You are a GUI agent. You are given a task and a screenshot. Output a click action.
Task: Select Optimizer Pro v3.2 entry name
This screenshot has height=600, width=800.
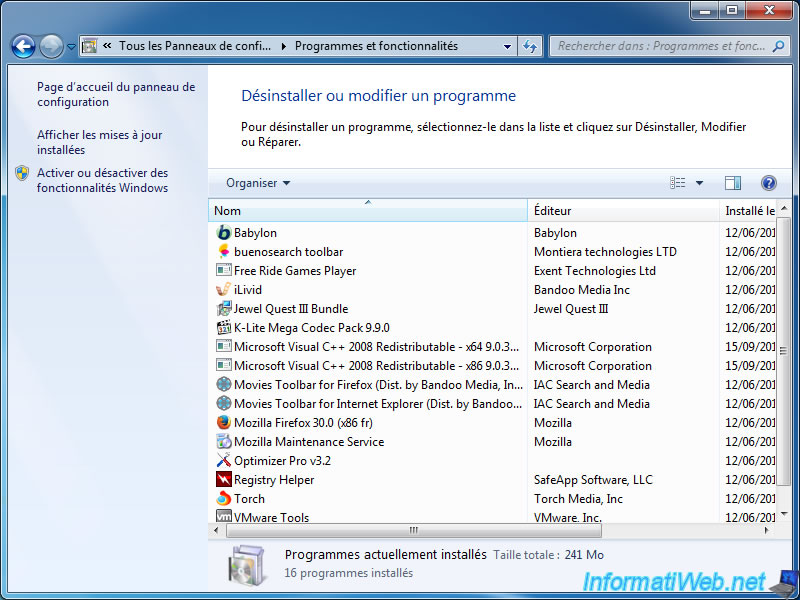pos(282,461)
